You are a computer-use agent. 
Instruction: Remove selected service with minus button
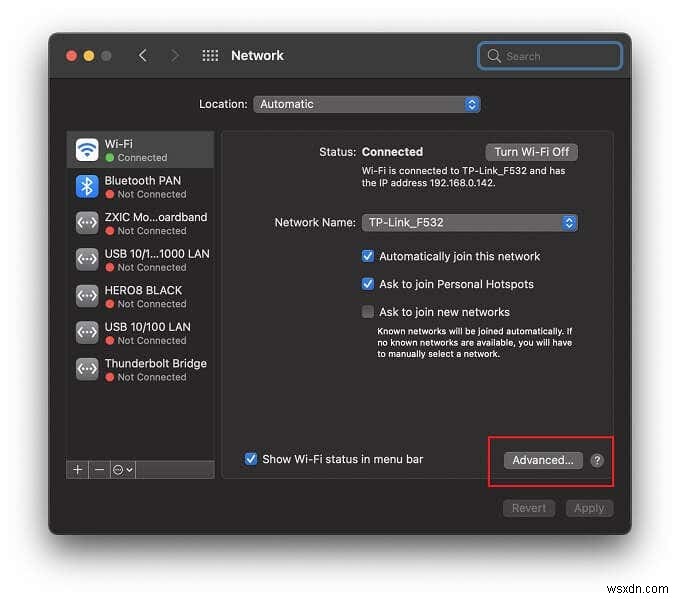pos(99,470)
